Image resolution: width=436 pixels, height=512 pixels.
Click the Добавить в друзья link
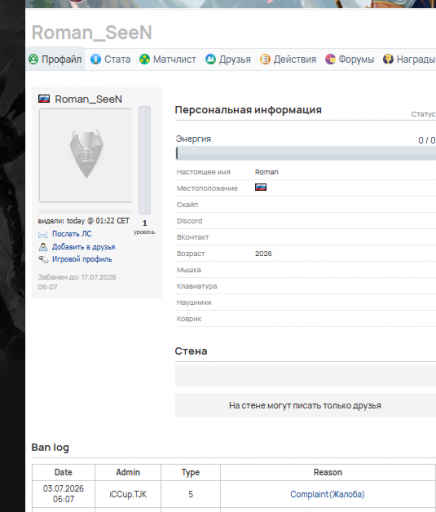[x=83, y=247]
